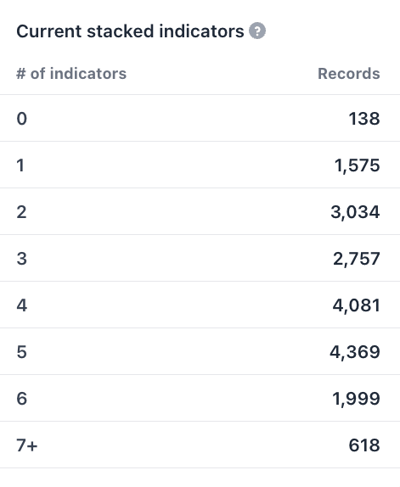The image size is (400, 487).
Task: Click the 'Current stacked indicators' title
Action: point(130,31)
